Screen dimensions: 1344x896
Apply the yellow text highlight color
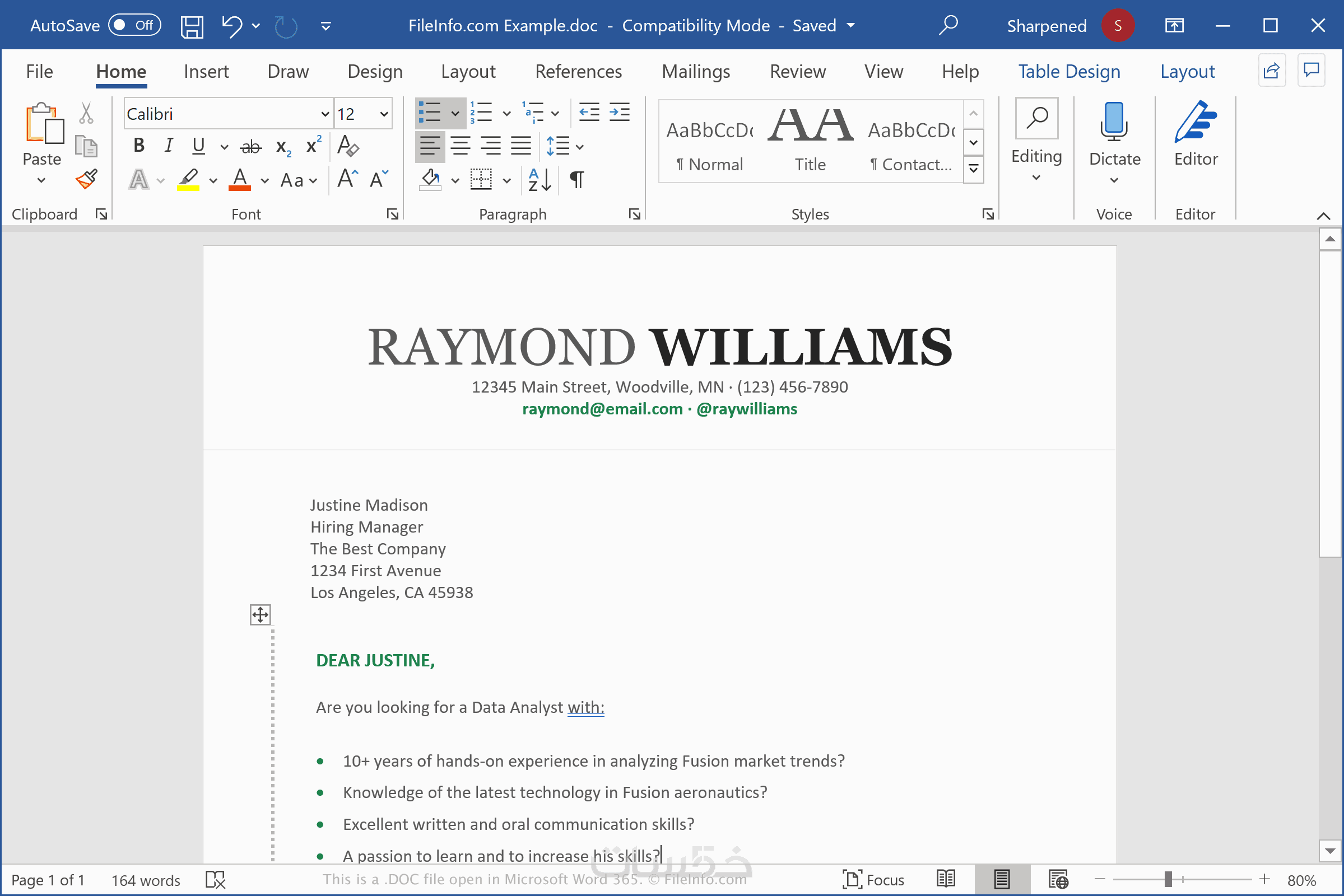point(188,180)
